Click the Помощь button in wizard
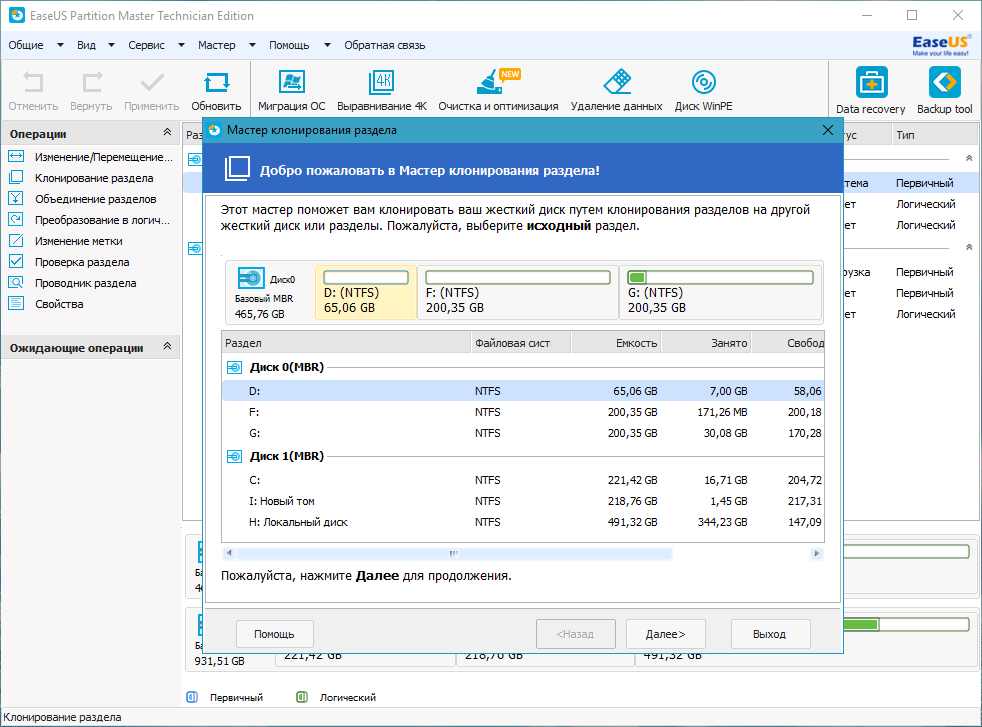Screen dimensions: 982x727 (x=274, y=634)
